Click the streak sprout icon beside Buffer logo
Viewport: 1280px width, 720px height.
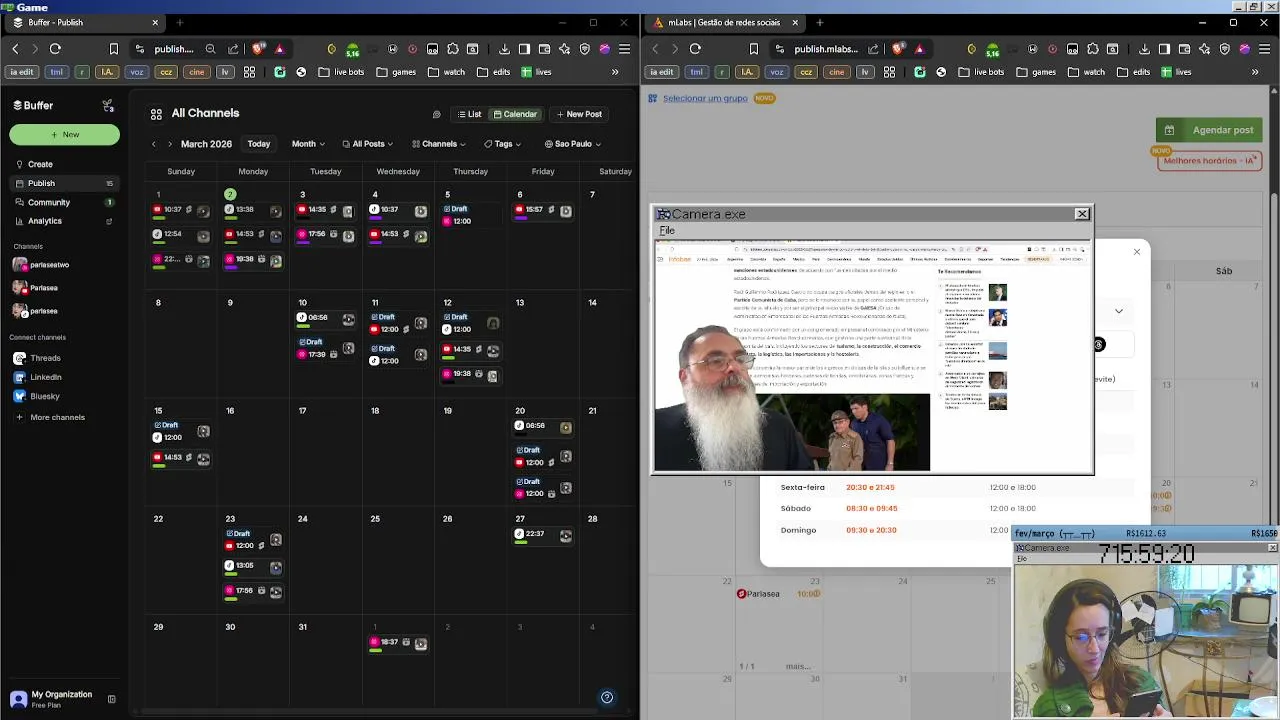tap(108, 105)
